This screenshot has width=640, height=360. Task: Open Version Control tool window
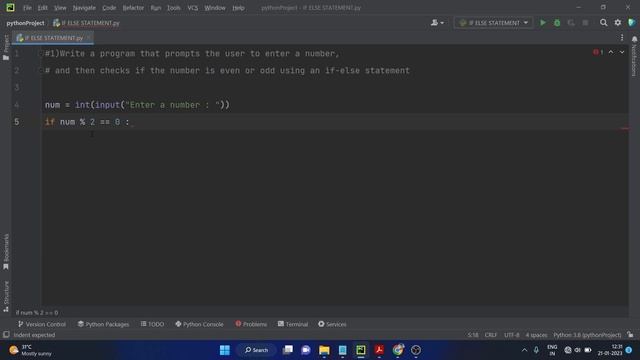(x=42, y=324)
